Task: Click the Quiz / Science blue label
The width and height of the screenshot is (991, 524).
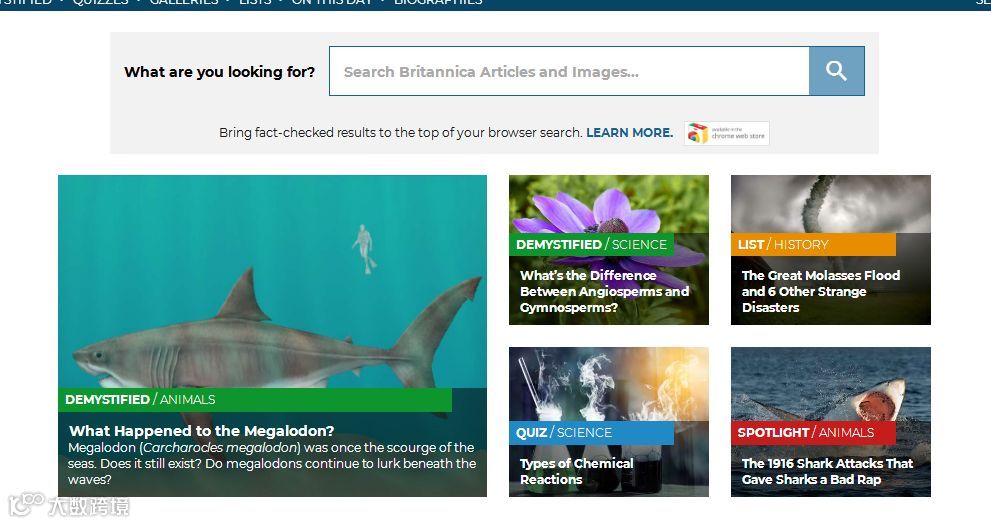Action: [x=591, y=432]
